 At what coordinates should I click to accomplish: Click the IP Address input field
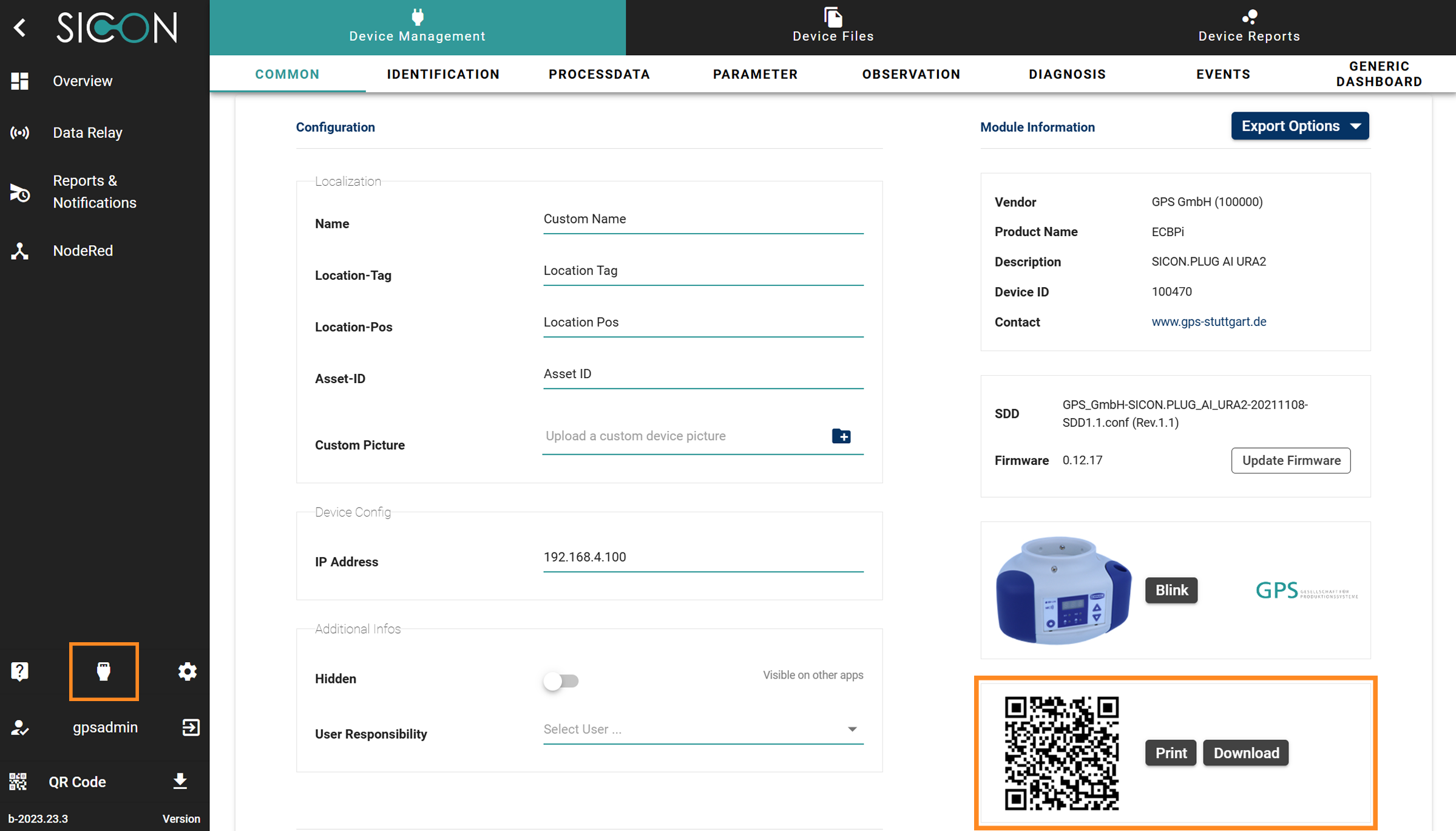[x=702, y=557]
